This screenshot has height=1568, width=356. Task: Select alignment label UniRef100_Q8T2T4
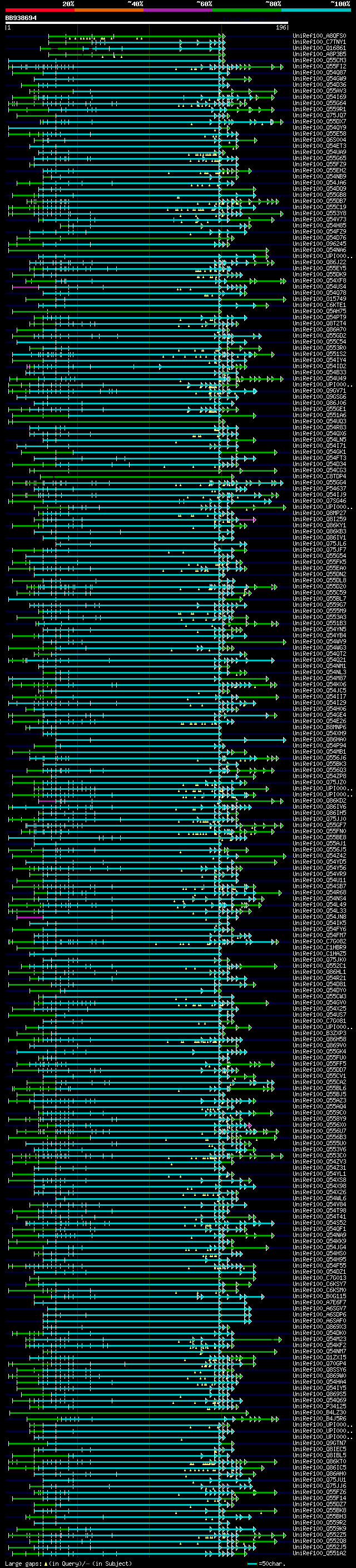pyautogui.click(x=319, y=323)
